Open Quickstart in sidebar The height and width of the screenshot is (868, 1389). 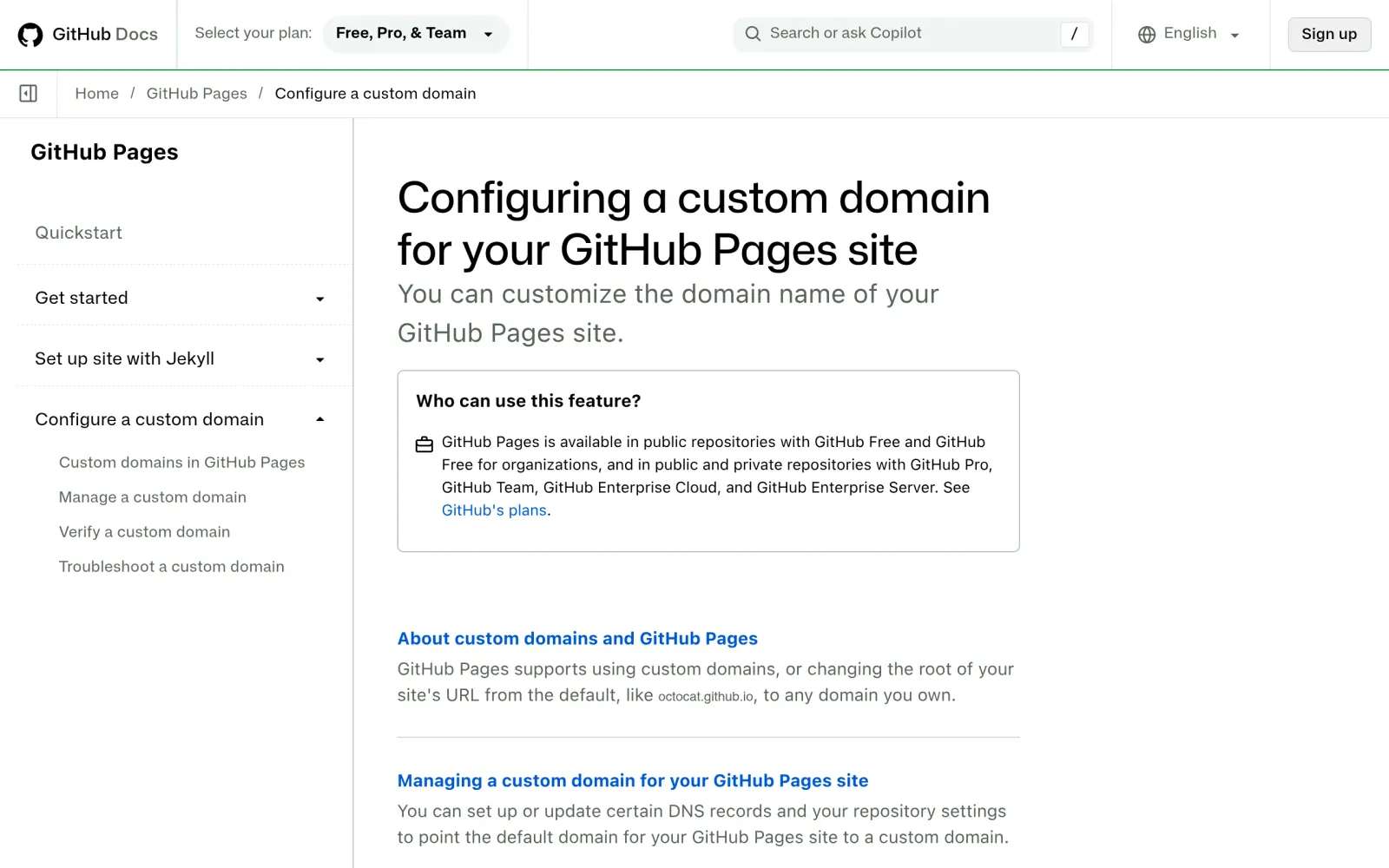78,233
